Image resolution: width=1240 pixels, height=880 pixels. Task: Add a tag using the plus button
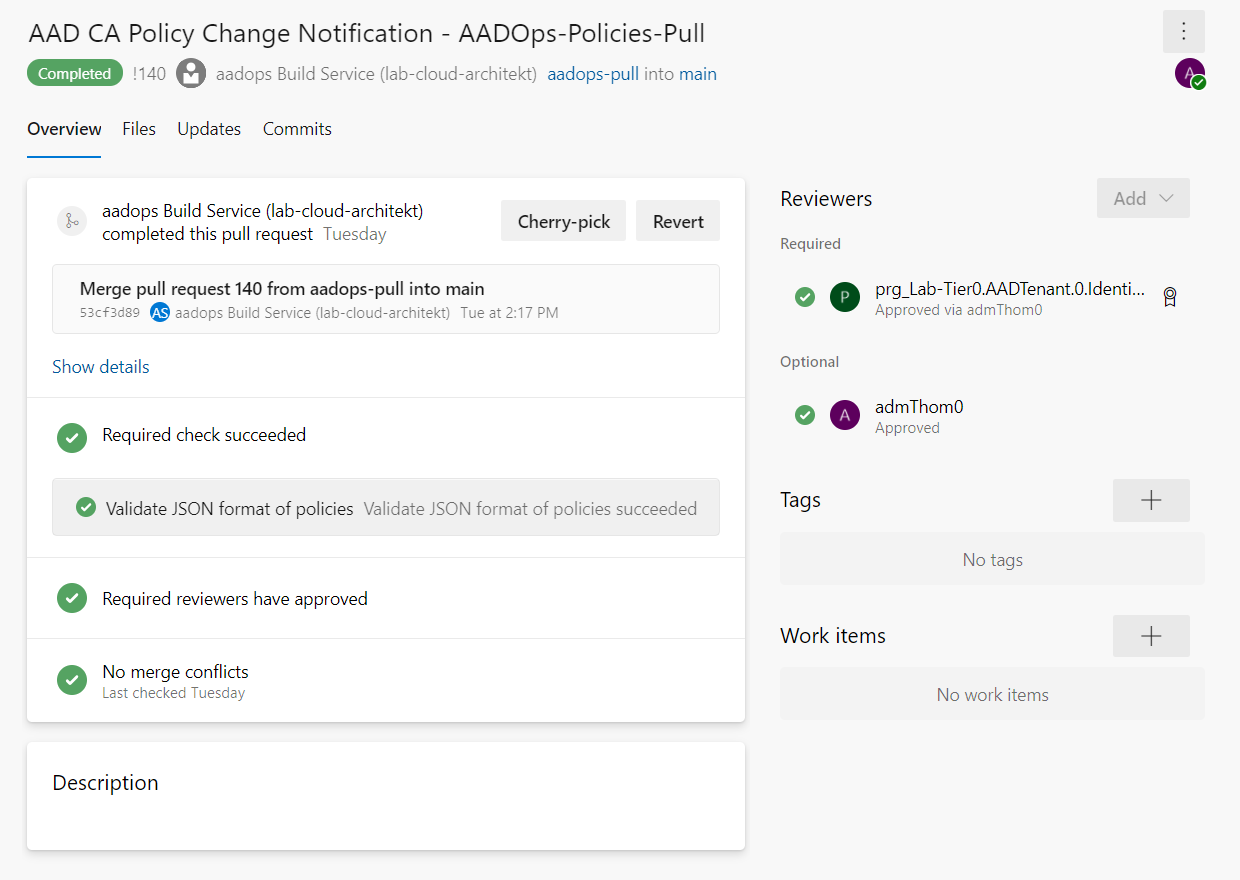(1151, 500)
